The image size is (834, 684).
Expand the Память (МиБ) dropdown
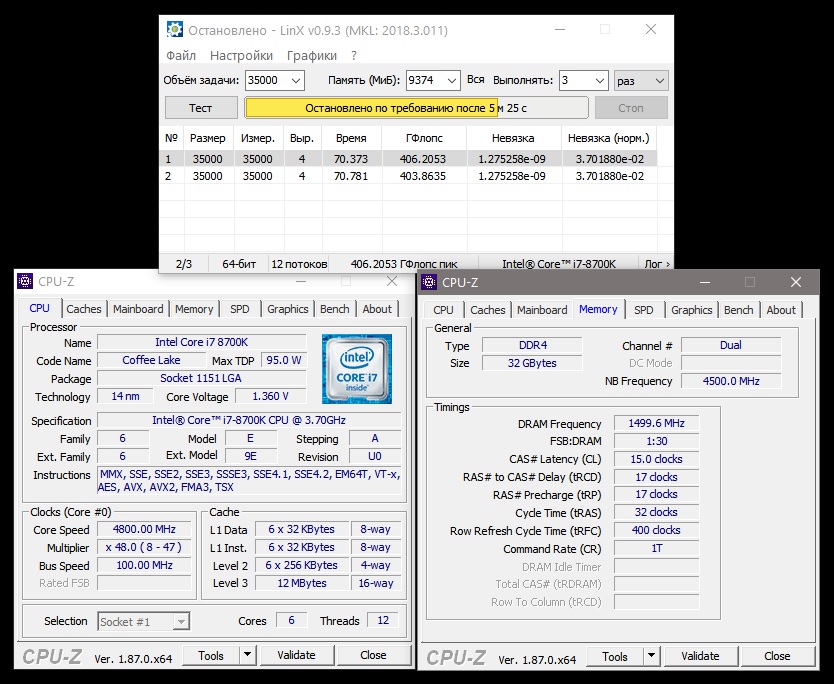[x=452, y=80]
